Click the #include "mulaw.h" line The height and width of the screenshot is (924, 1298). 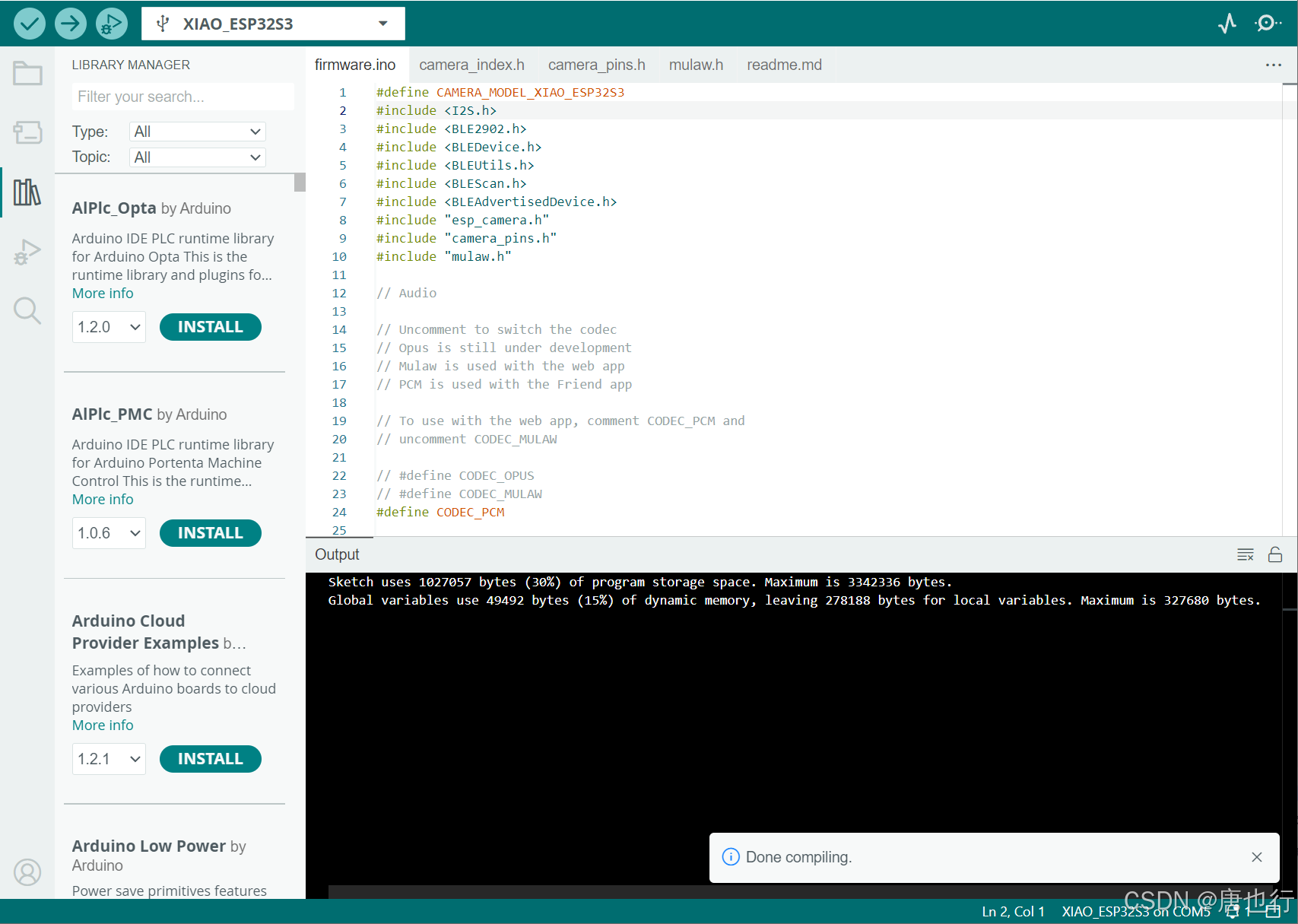click(444, 256)
